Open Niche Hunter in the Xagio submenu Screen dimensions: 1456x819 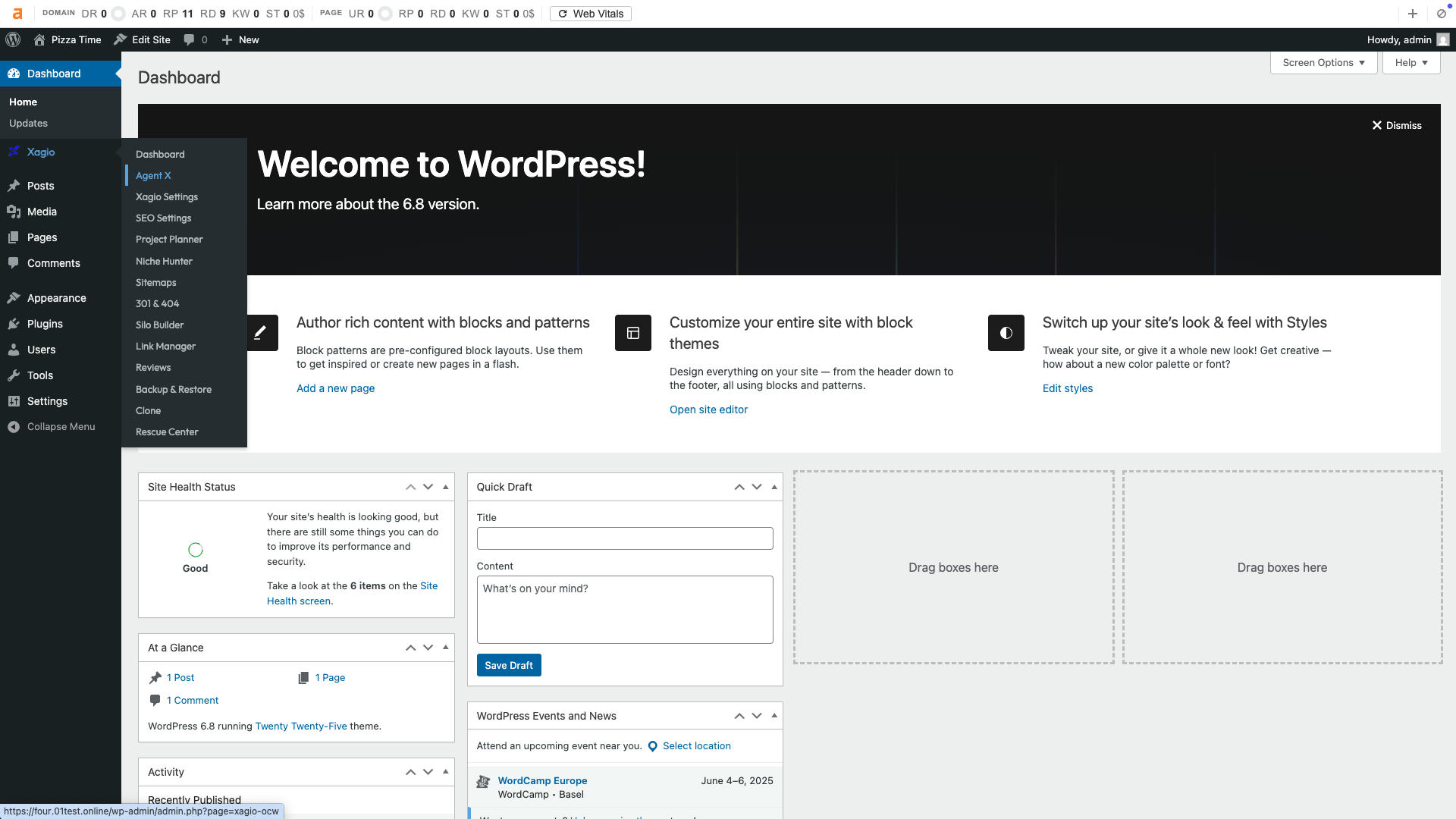click(x=164, y=261)
